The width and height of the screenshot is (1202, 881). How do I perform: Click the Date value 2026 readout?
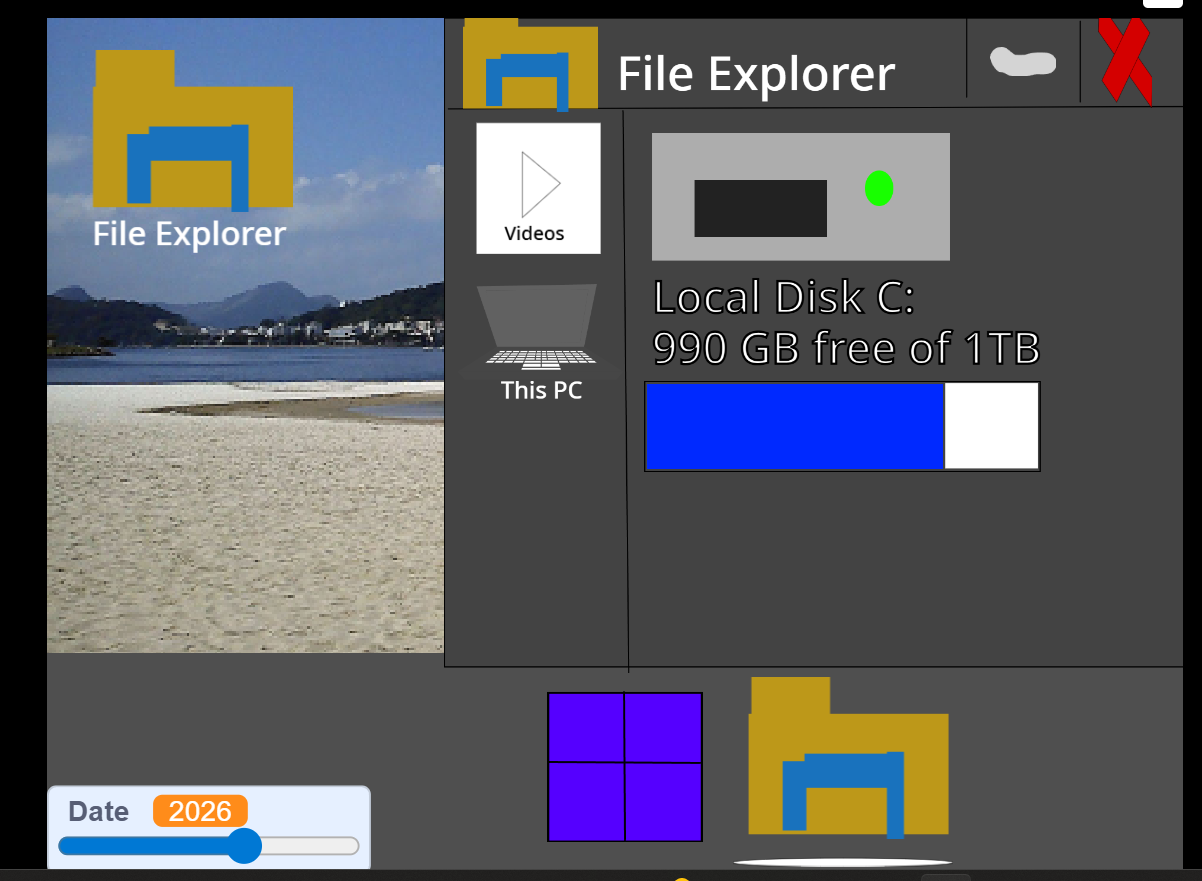click(x=200, y=811)
